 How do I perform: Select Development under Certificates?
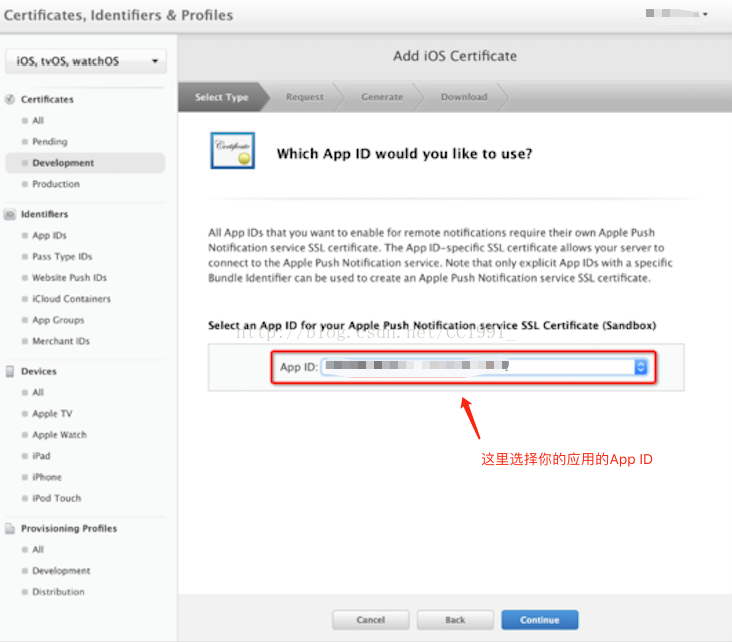[85, 163]
